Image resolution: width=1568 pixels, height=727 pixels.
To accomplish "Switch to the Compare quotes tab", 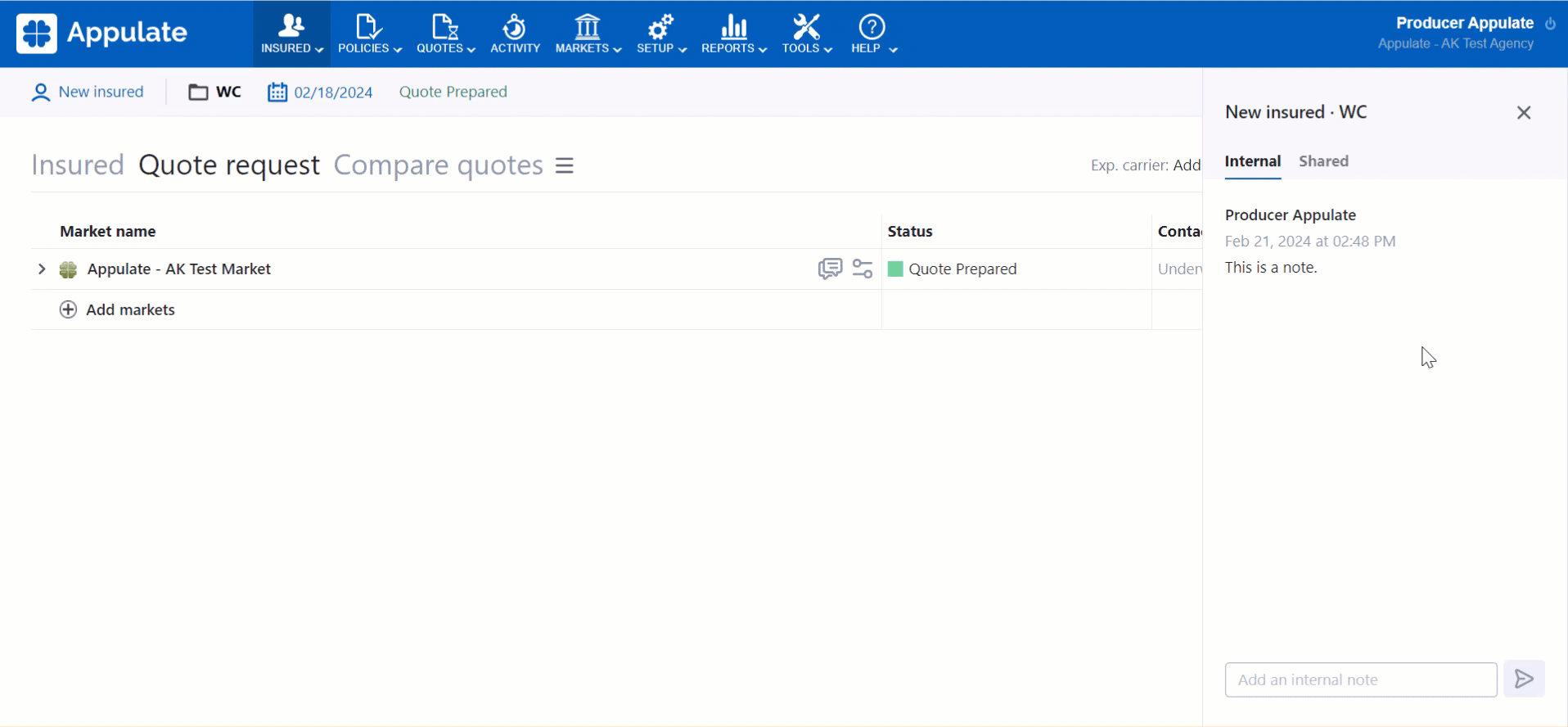I will pyautogui.click(x=438, y=165).
